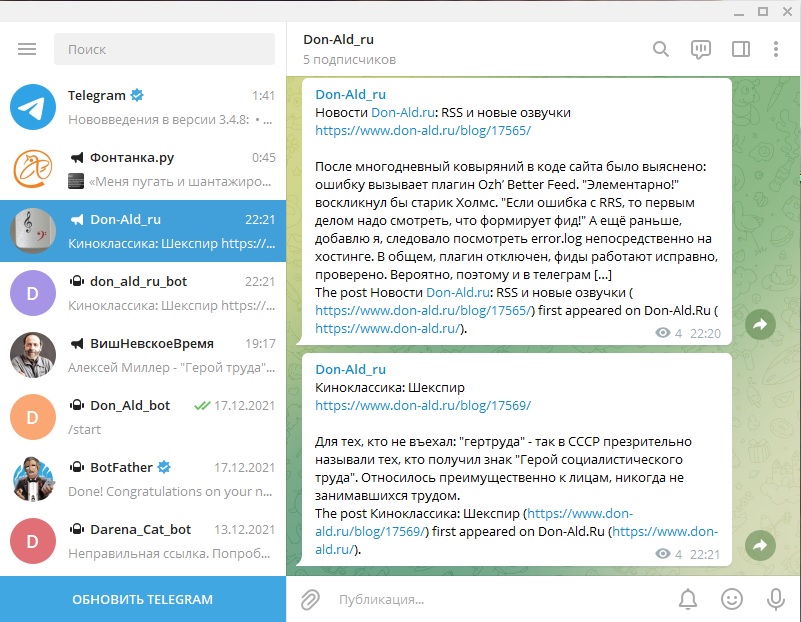Open the Telegram chat row title
This screenshot has width=801, height=622.
[97, 95]
